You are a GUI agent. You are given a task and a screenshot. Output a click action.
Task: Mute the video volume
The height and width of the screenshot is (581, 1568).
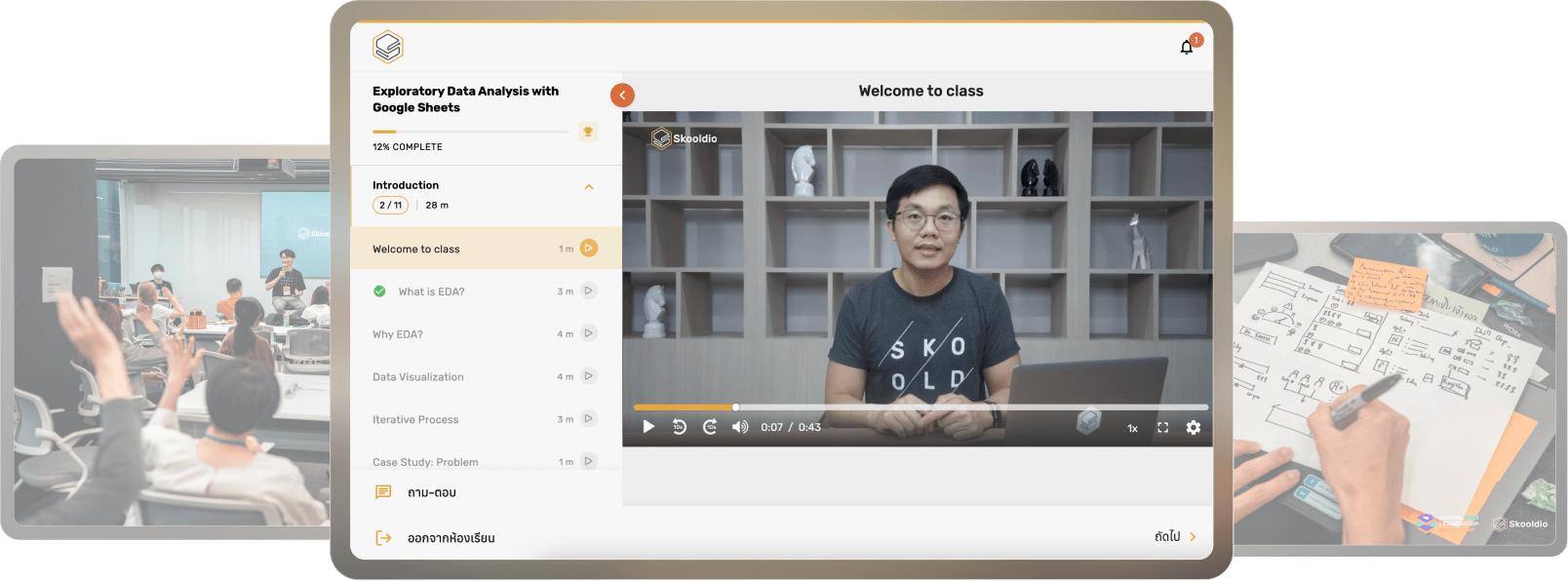(x=740, y=427)
